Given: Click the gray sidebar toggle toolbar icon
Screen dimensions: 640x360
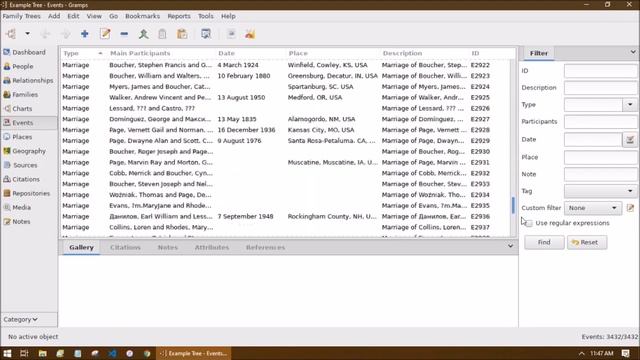Looking at the screenshot, I should (231, 34).
